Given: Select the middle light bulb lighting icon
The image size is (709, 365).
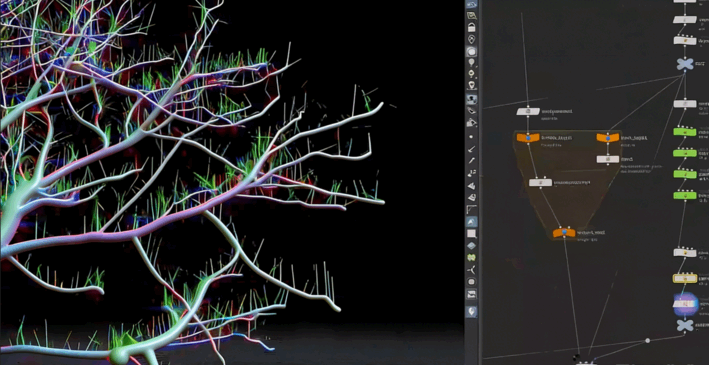Looking at the screenshot, I should [472, 74].
